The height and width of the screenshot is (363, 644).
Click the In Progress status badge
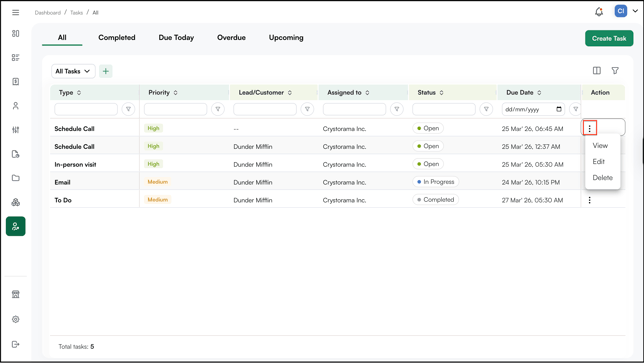click(x=436, y=182)
